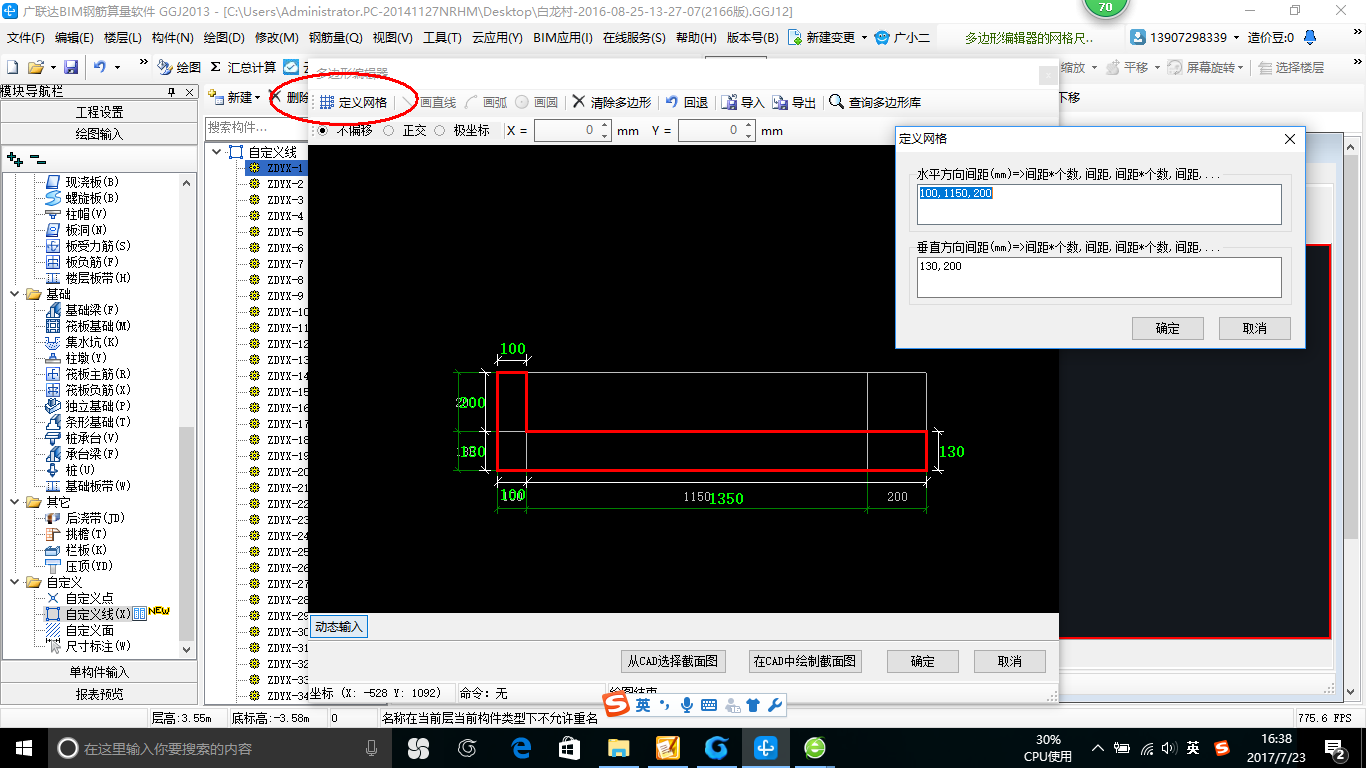The image size is (1366, 768).
Task: Open 文件(F) menu
Action: (26, 37)
